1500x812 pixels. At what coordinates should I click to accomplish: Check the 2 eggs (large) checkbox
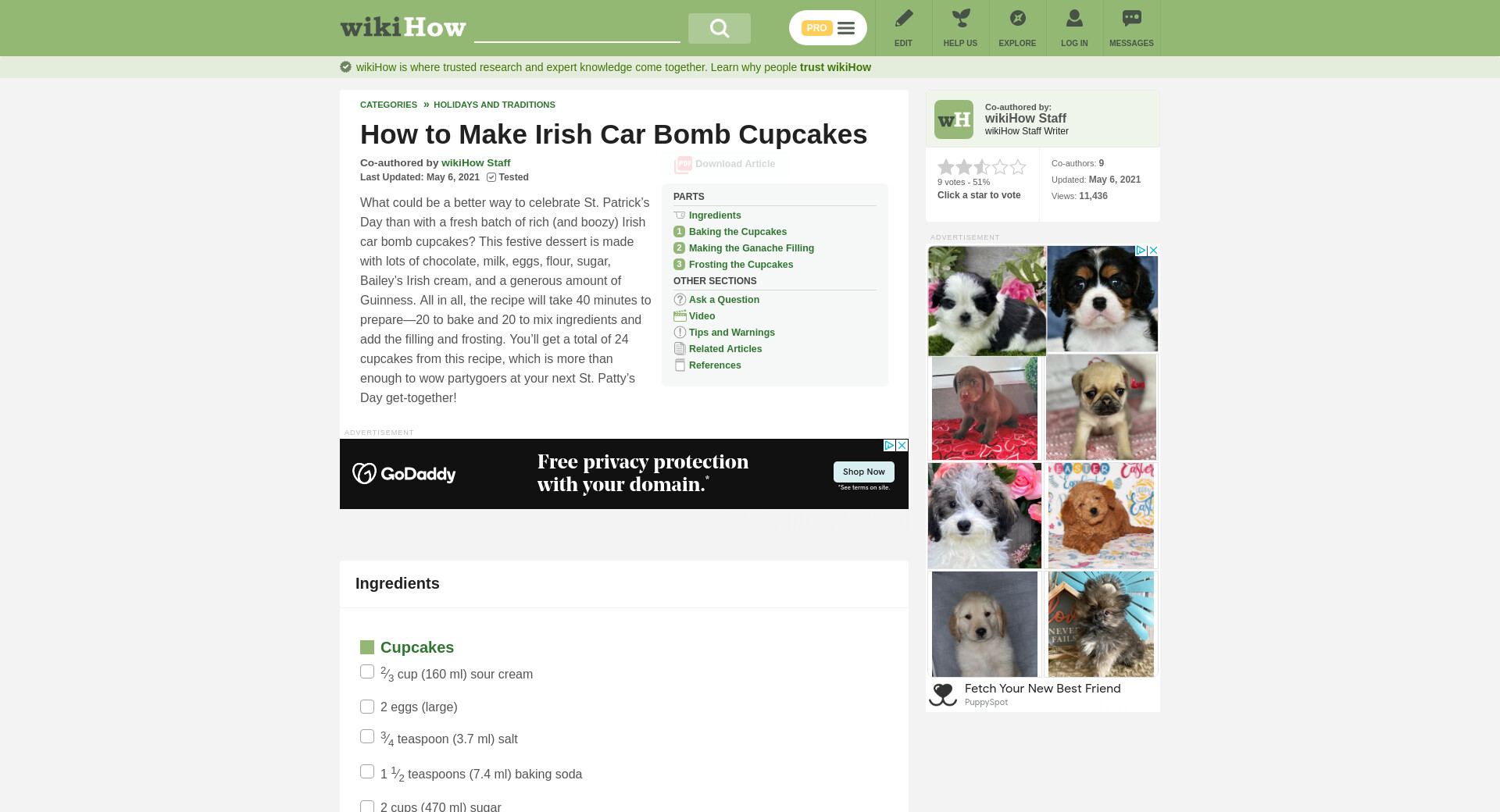(x=367, y=707)
